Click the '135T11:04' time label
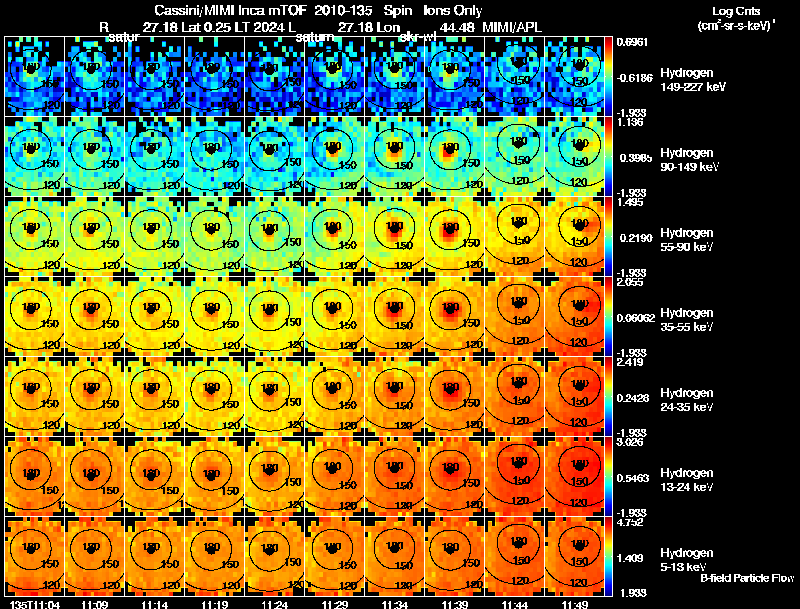The height and width of the screenshot is (609, 800). tap(35, 604)
